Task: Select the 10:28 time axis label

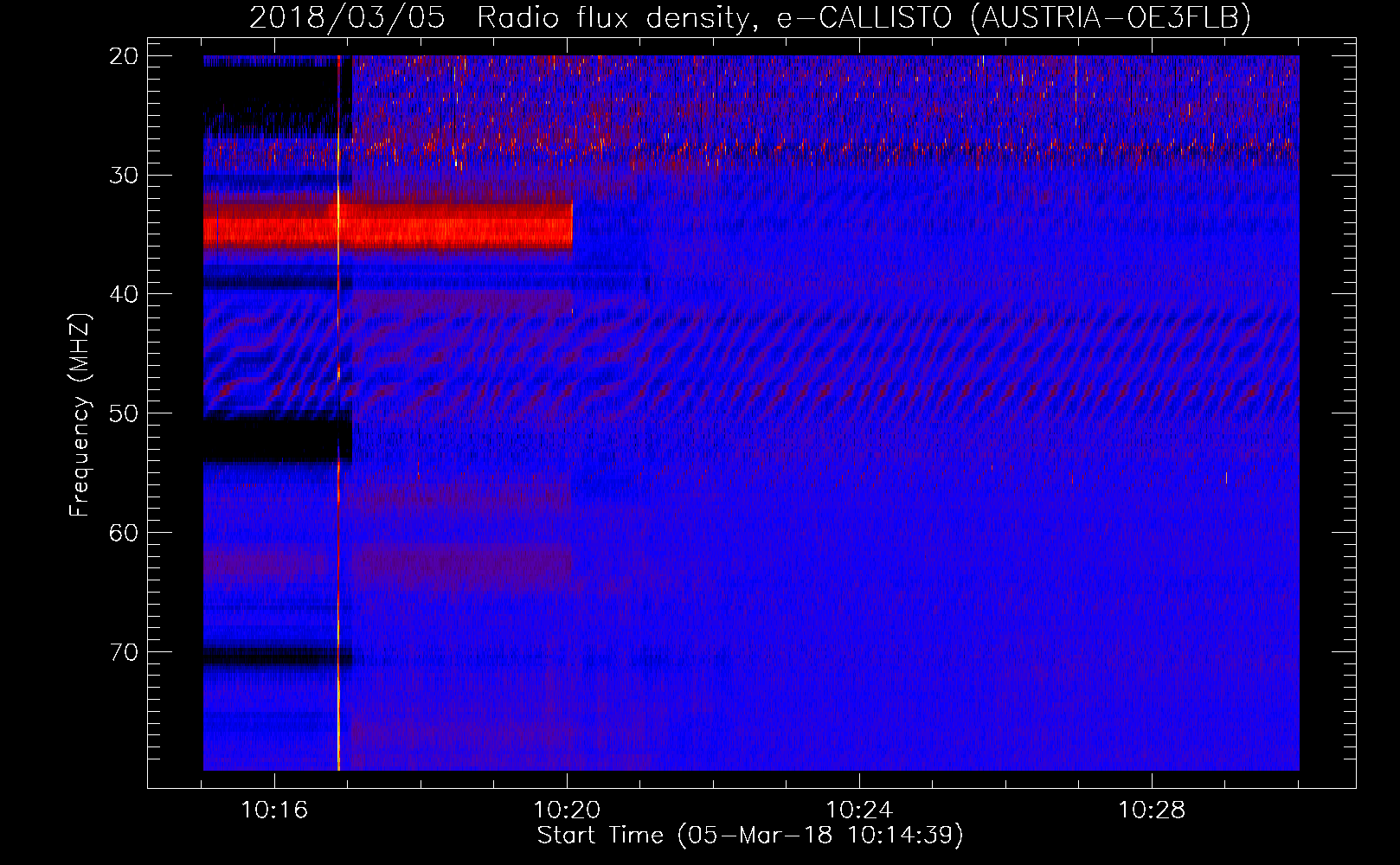Action: (x=1152, y=811)
